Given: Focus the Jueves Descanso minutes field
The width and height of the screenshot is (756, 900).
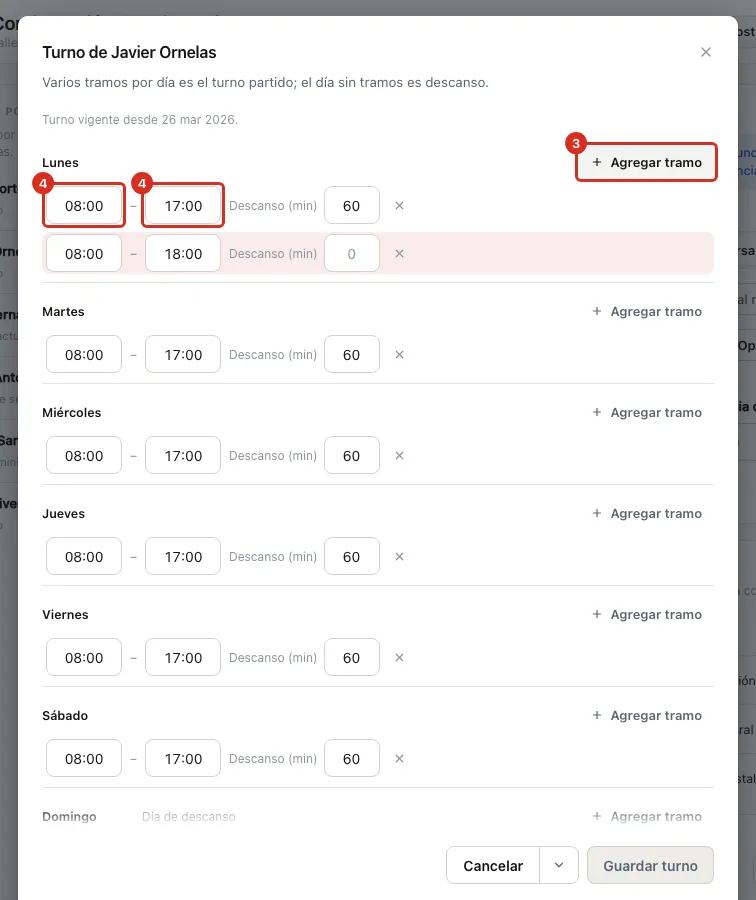Looking at the screenshot, I should 352,557.
